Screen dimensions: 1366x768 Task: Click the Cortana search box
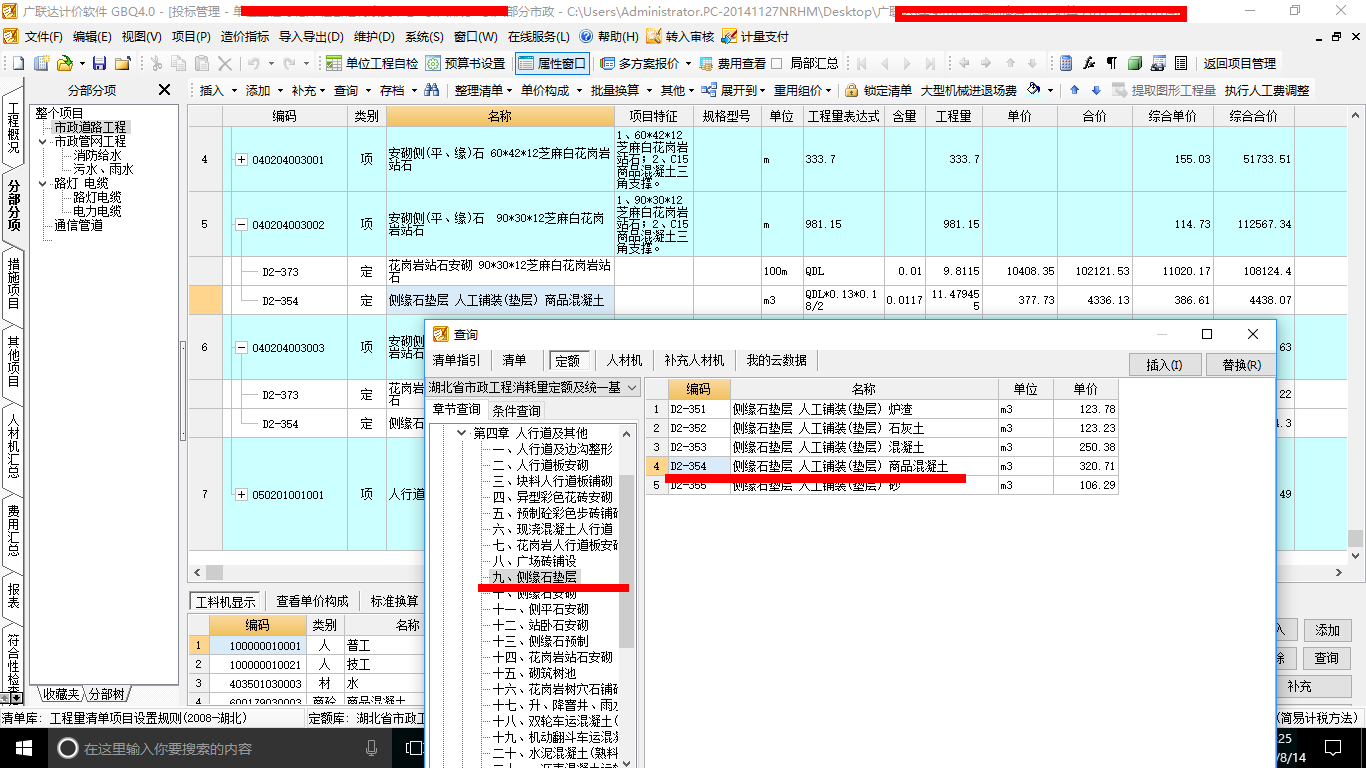pos(220,748)
